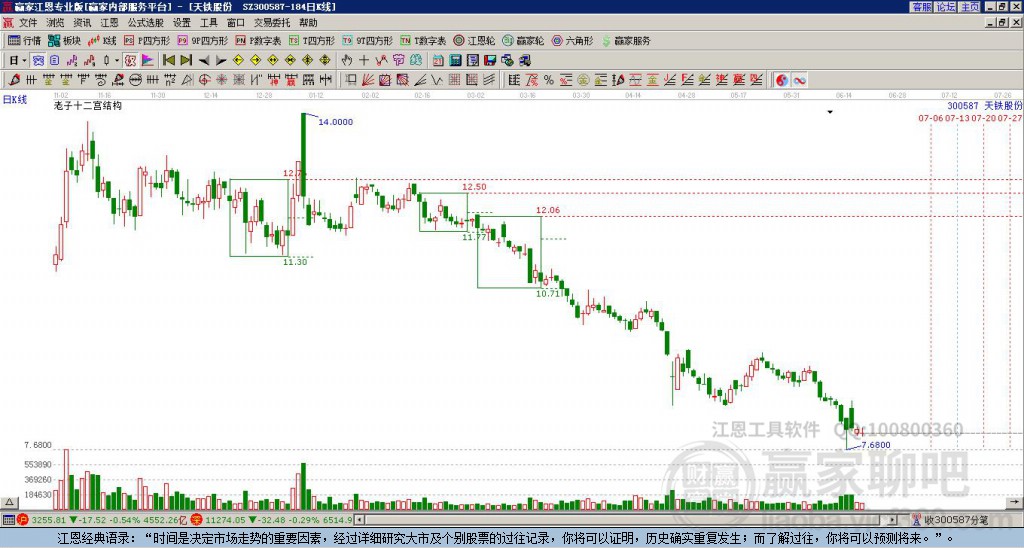Open the 浏览 menu
The width and height of the screenshot is (1024, 548).
[56, 23]
